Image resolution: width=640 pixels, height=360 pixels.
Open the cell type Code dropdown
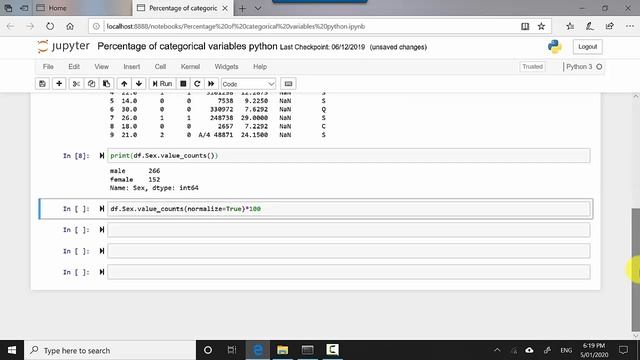click(248, 84)
